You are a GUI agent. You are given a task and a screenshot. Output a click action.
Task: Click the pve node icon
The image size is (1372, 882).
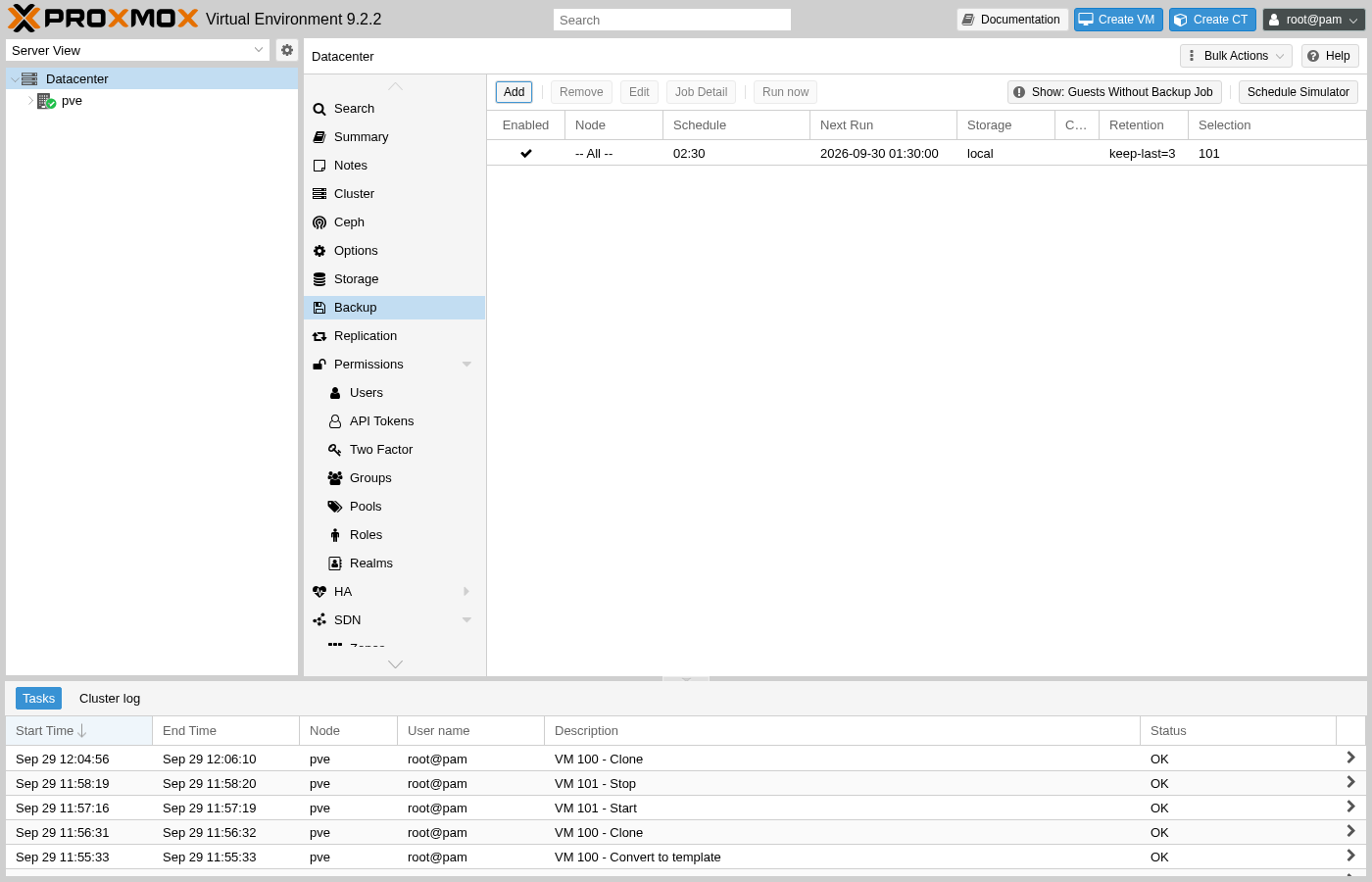click(46, 101)
